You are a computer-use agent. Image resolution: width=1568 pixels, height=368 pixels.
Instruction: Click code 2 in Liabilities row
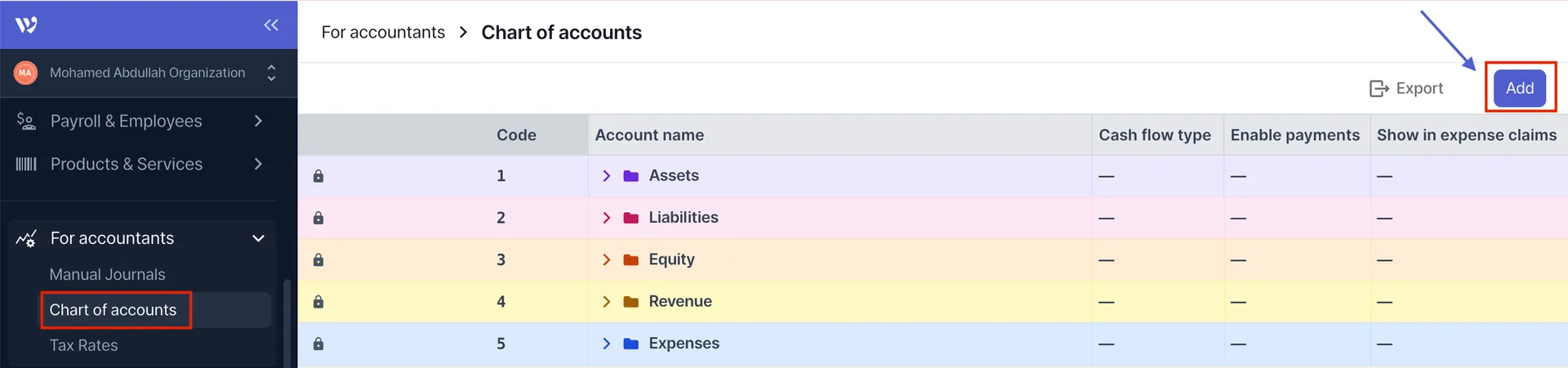tap(501, 218)
